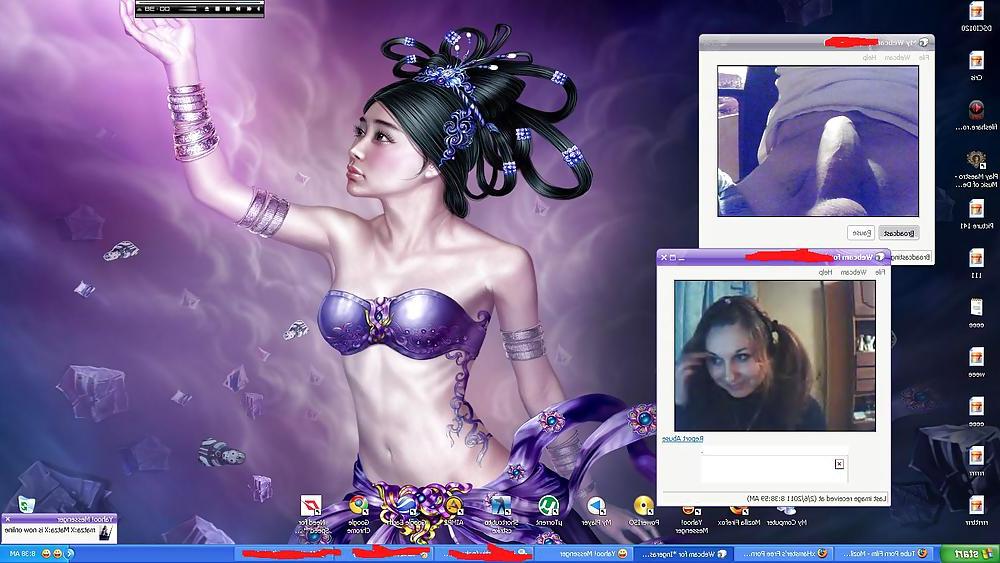Click the mini player stop button

[217, 9]
